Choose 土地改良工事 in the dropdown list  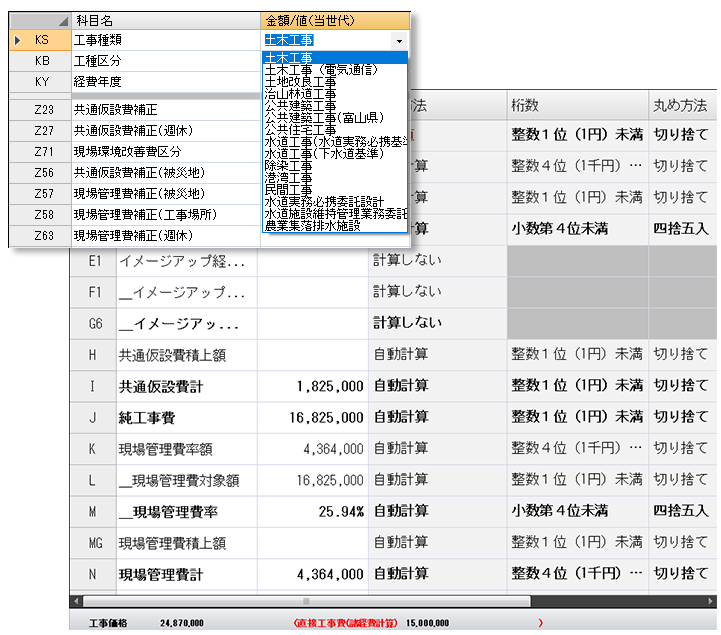300,82
